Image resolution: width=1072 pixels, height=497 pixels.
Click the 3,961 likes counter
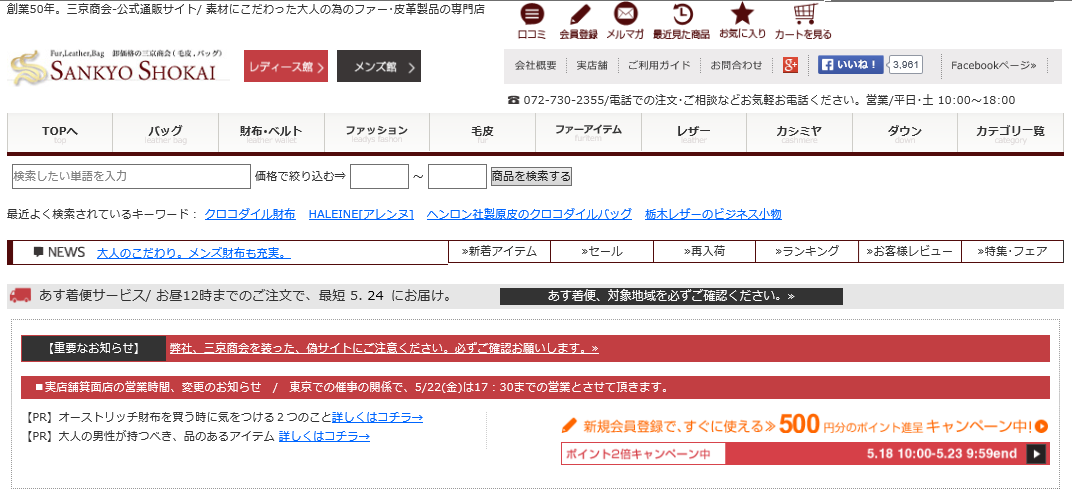(x=907, y=65)
